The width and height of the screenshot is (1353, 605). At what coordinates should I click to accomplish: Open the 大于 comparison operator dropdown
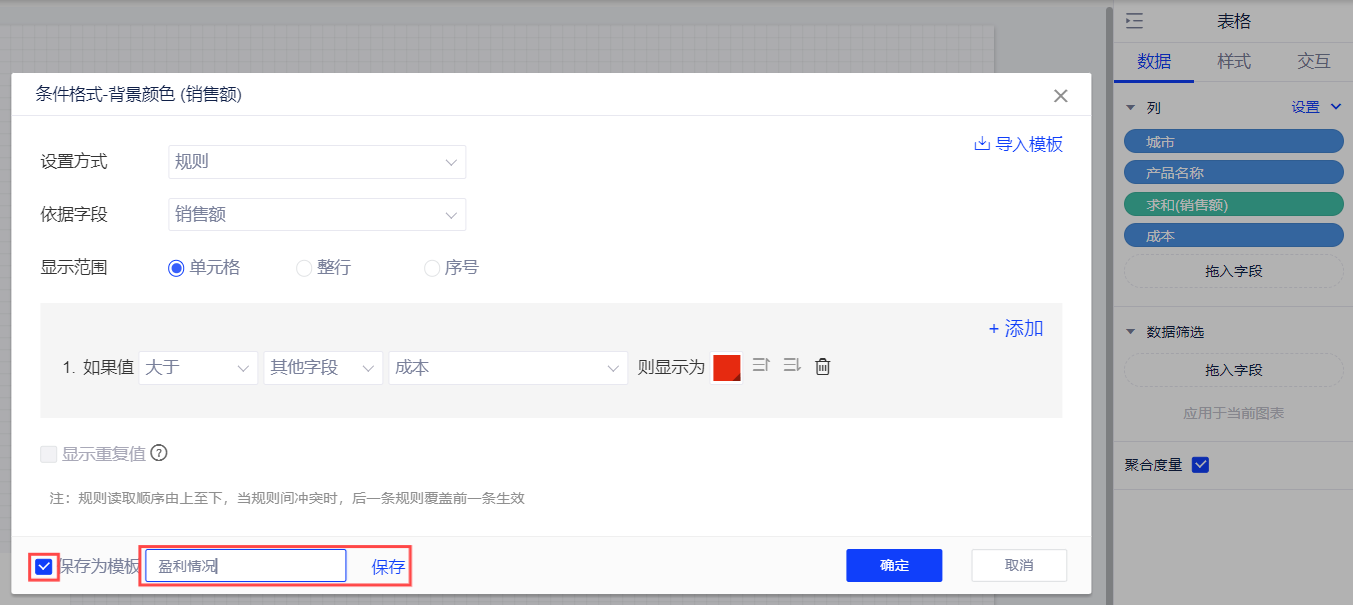(x=198, y=368)
